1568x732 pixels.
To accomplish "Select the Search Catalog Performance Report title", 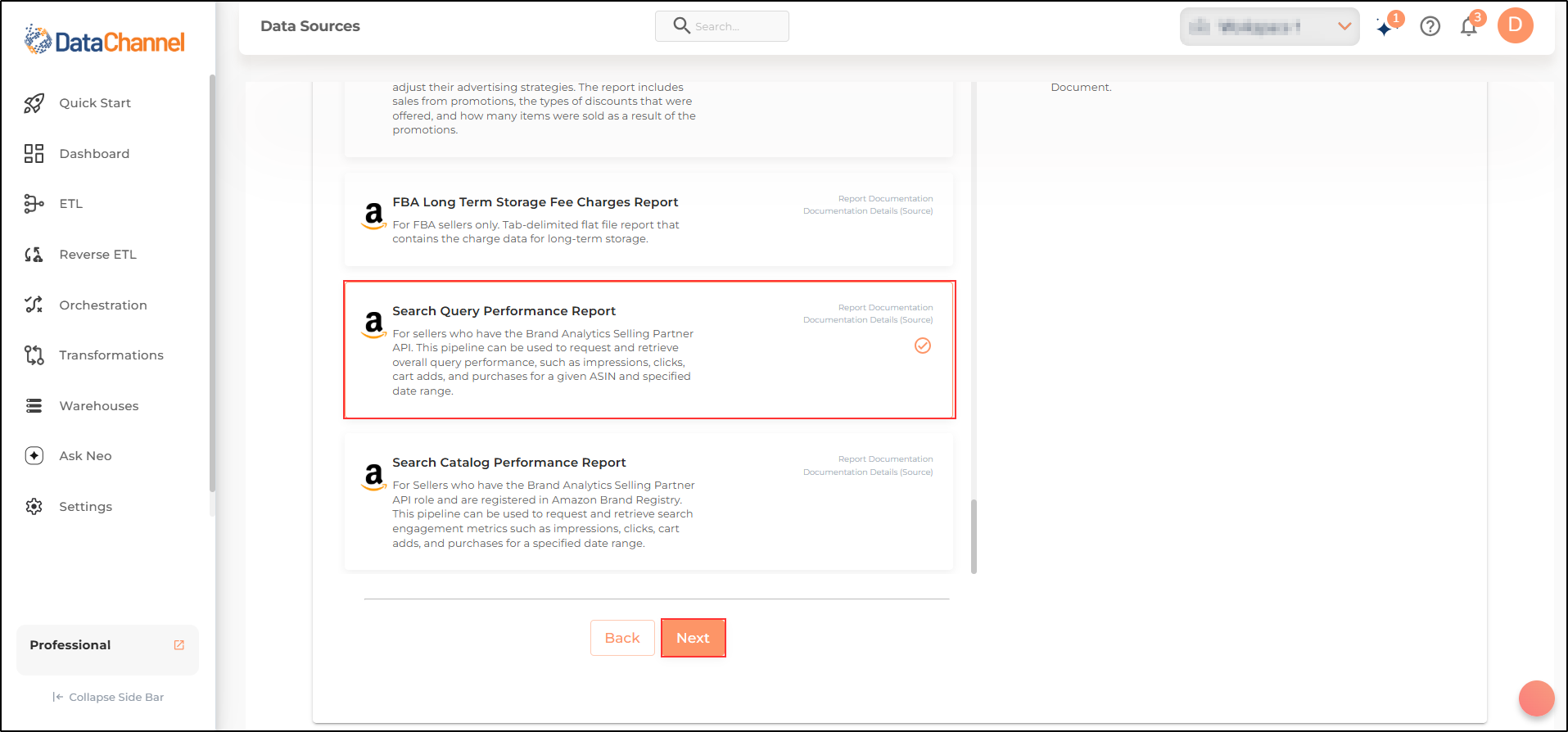I will (x=509, y=463).
